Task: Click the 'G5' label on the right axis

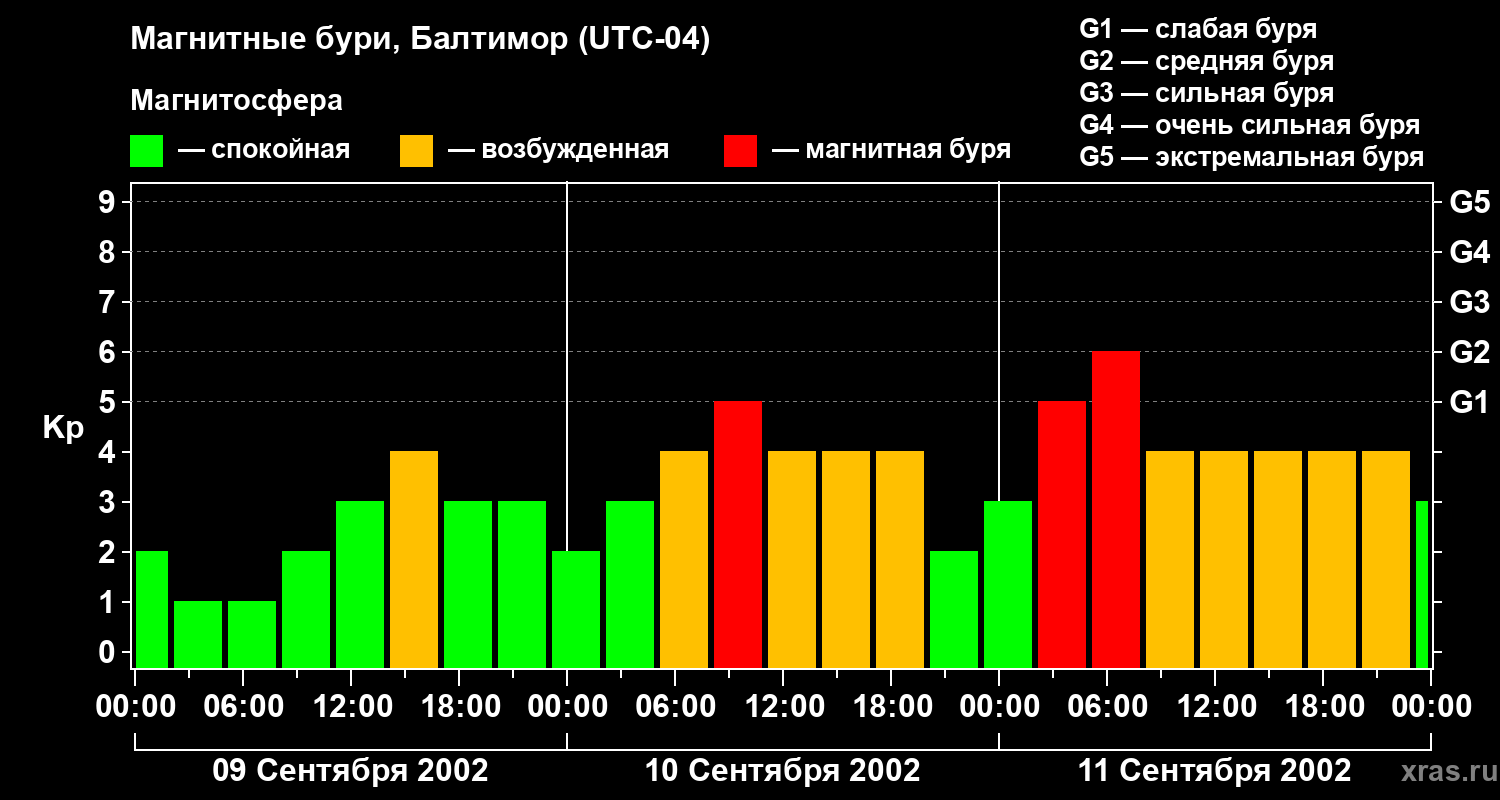Action: coord(1469,202)
